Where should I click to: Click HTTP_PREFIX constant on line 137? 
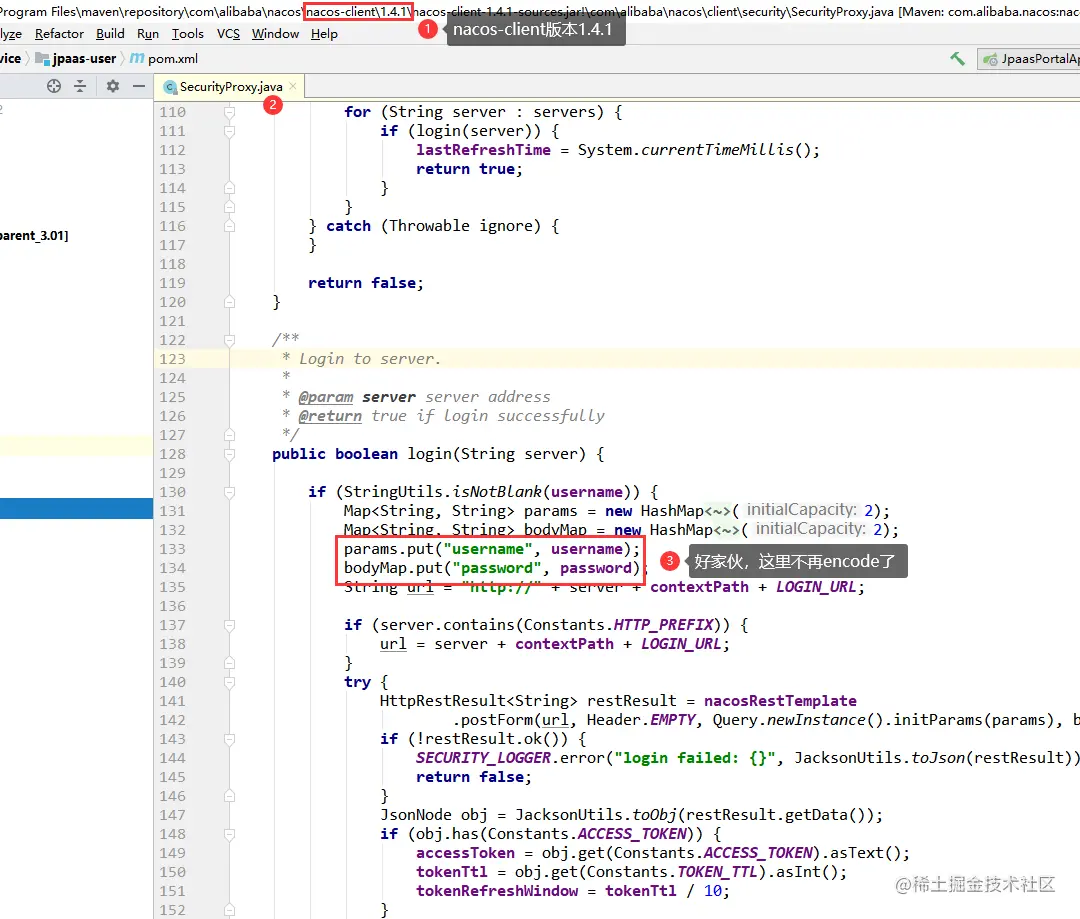[x=663, y=625]
